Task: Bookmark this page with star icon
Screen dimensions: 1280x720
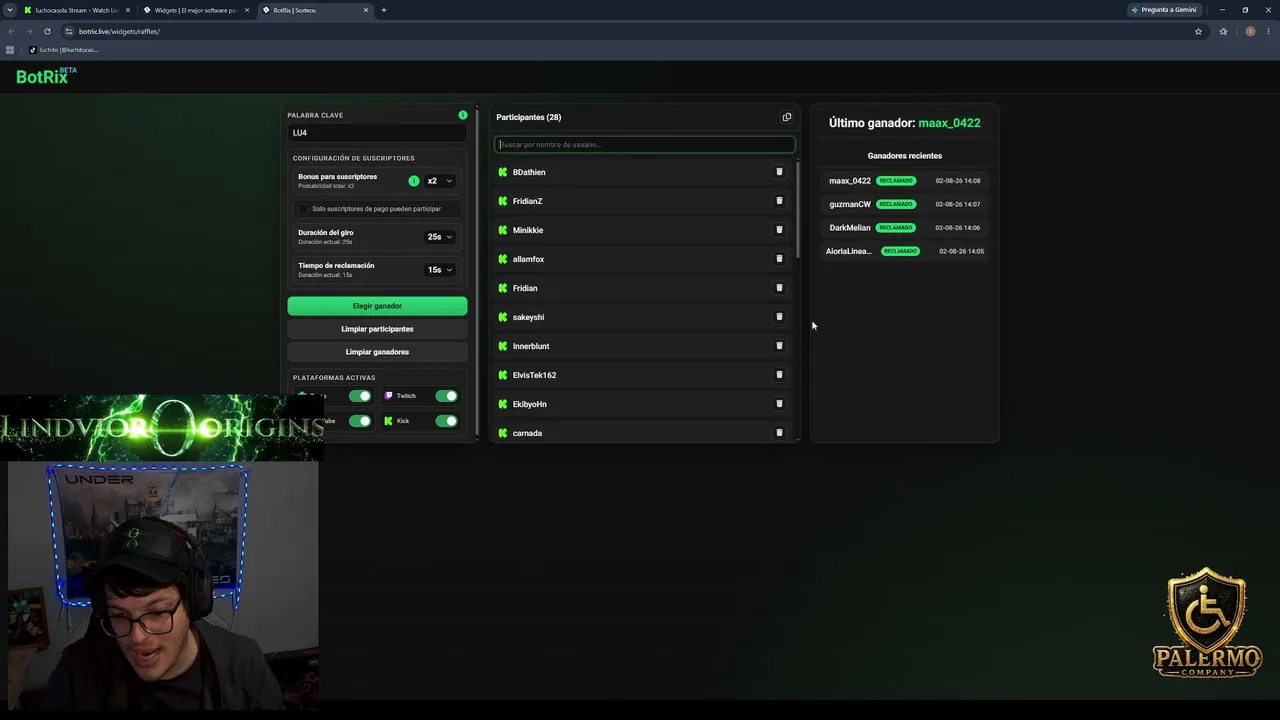Action: [x=1198, y=31]
